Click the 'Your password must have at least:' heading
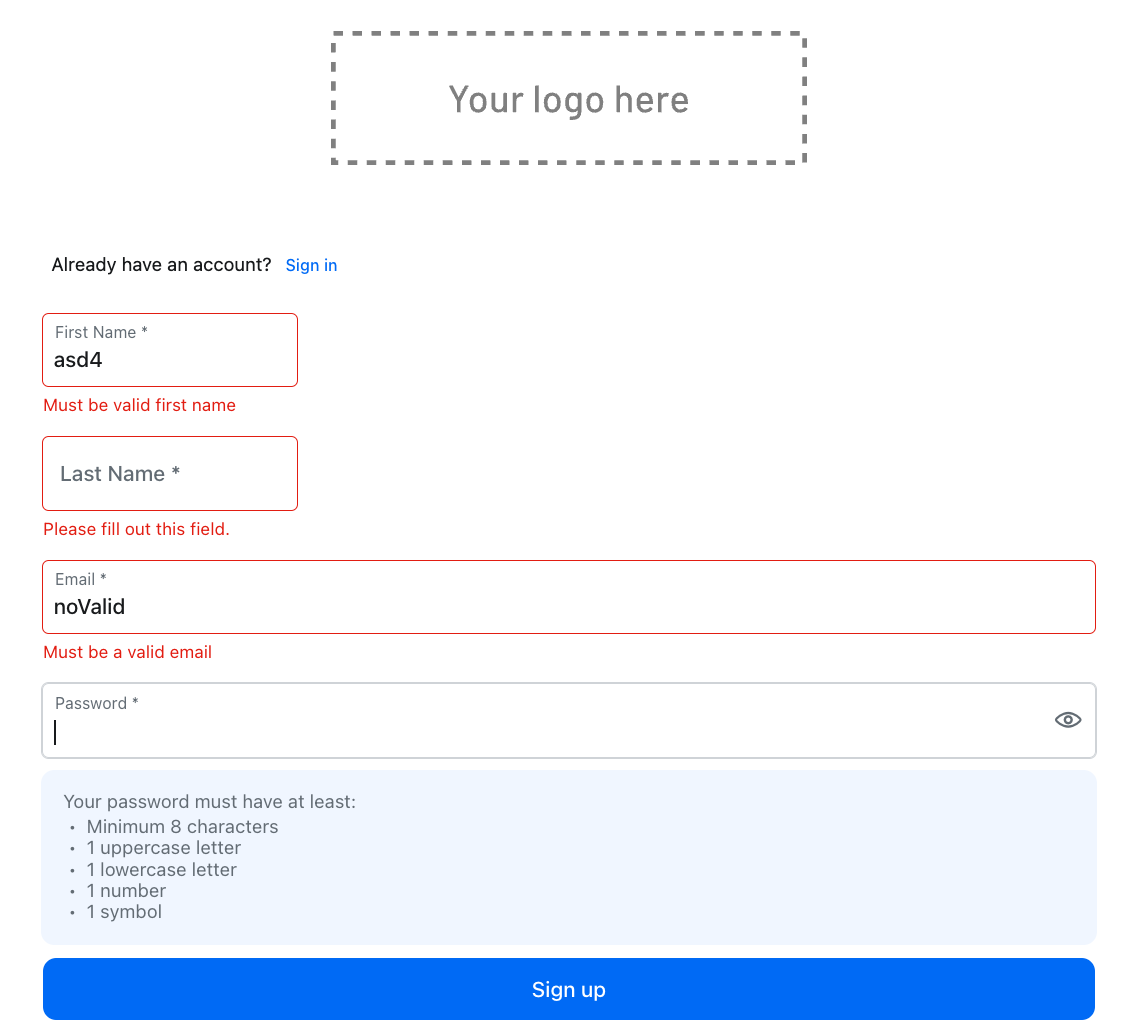 point(210,801)
